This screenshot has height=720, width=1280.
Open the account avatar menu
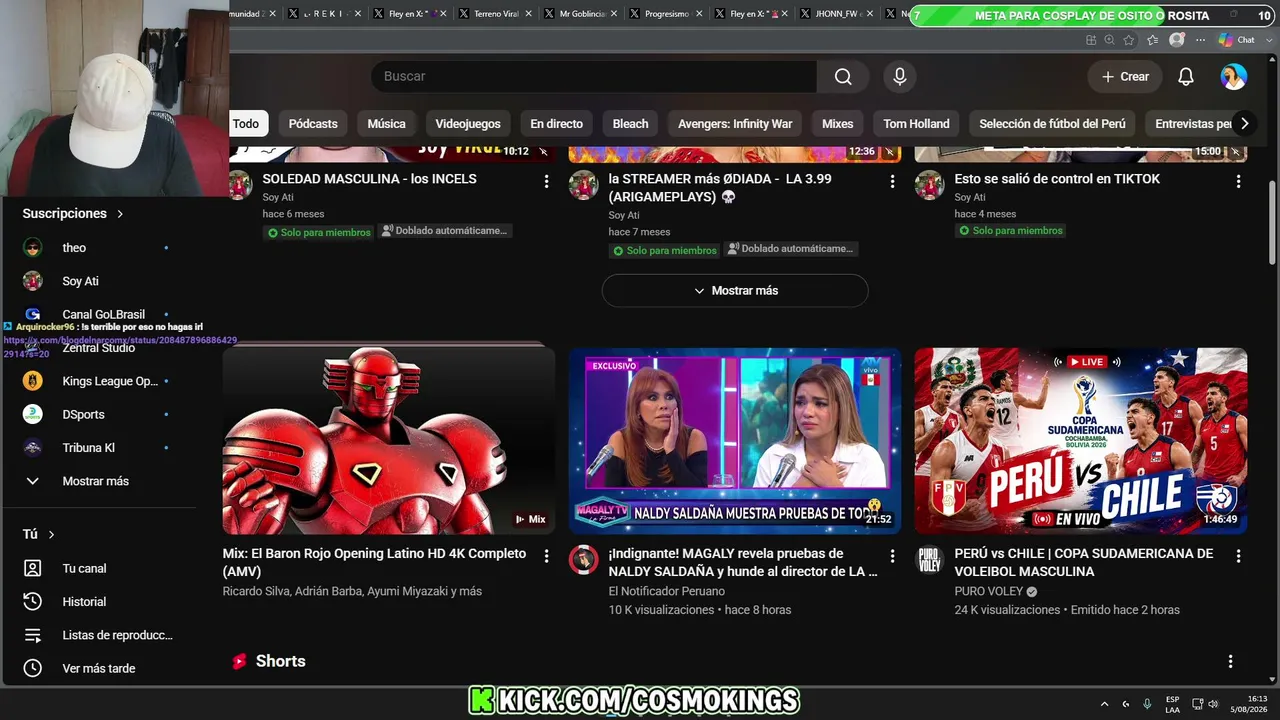[1234, 77]
